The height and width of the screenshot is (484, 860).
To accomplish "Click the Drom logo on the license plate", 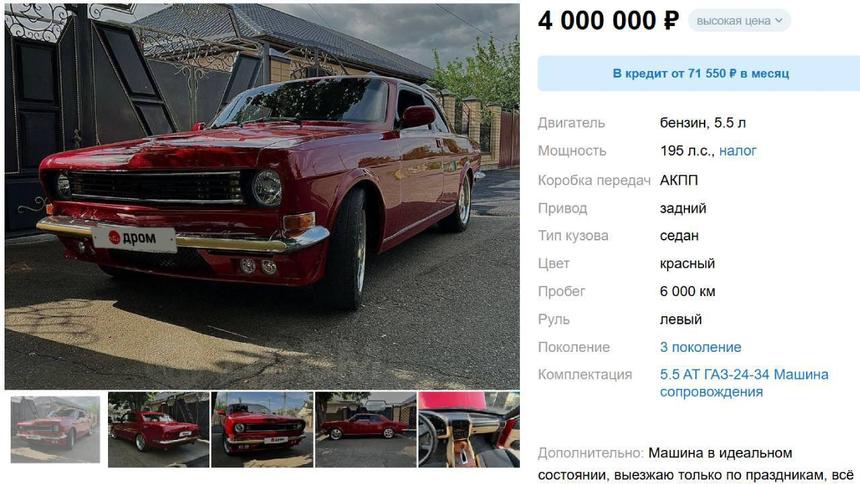I will coord(134,237).
